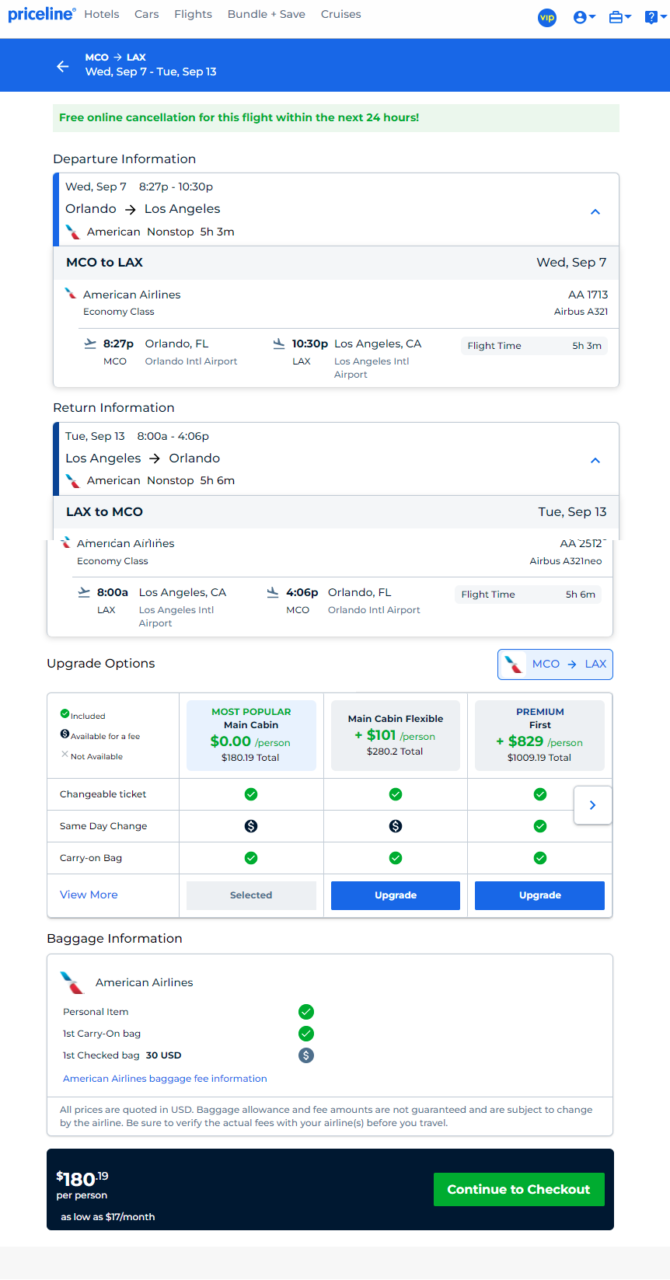The image size is (670, 1280).
Task: Click the Same Day Change fee icon under Main Cabin
Action: point(251,826)
